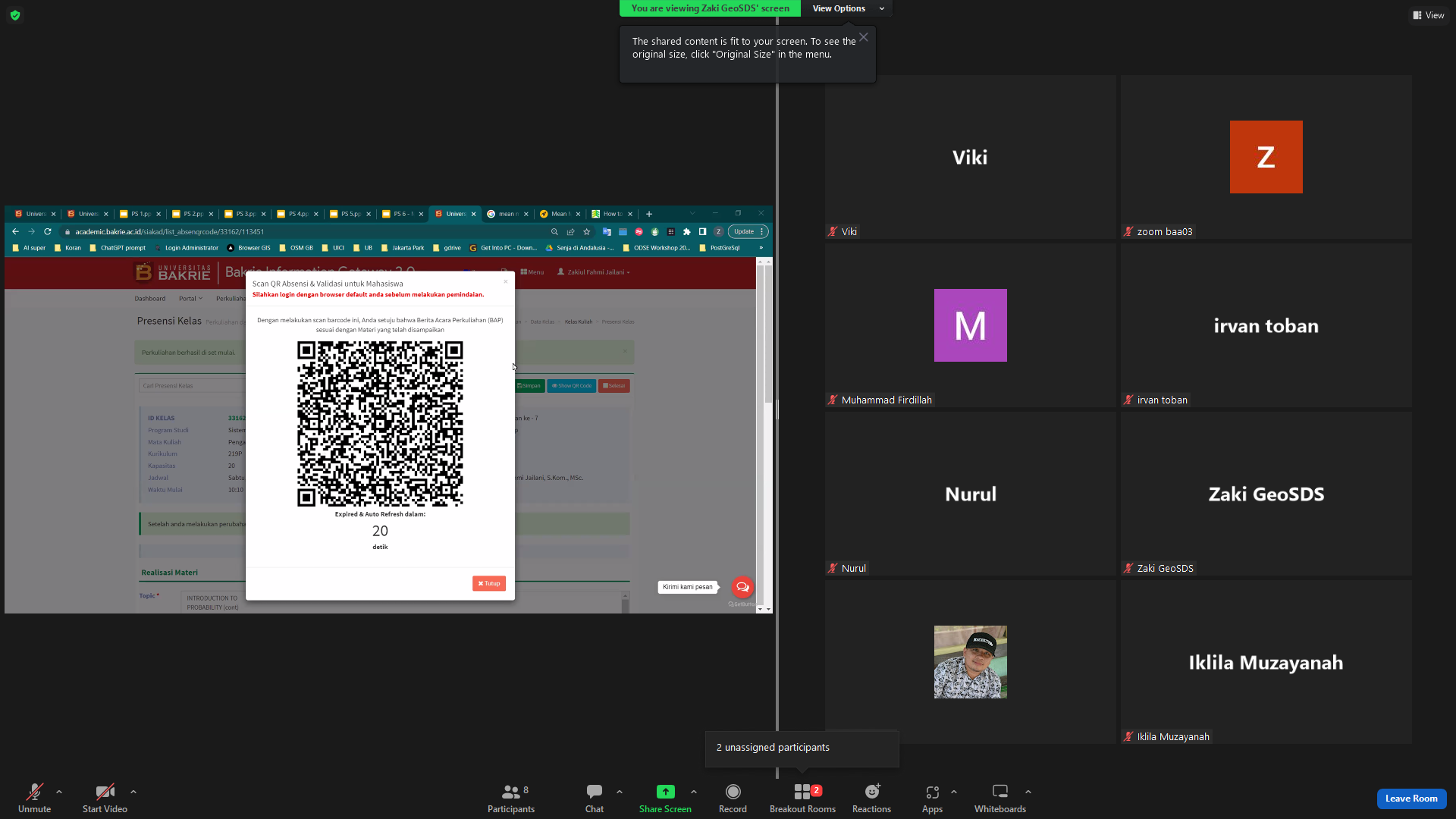1456x819 pixels.
Task: Click the Viki participant tile name
Action: click(970, 157)
